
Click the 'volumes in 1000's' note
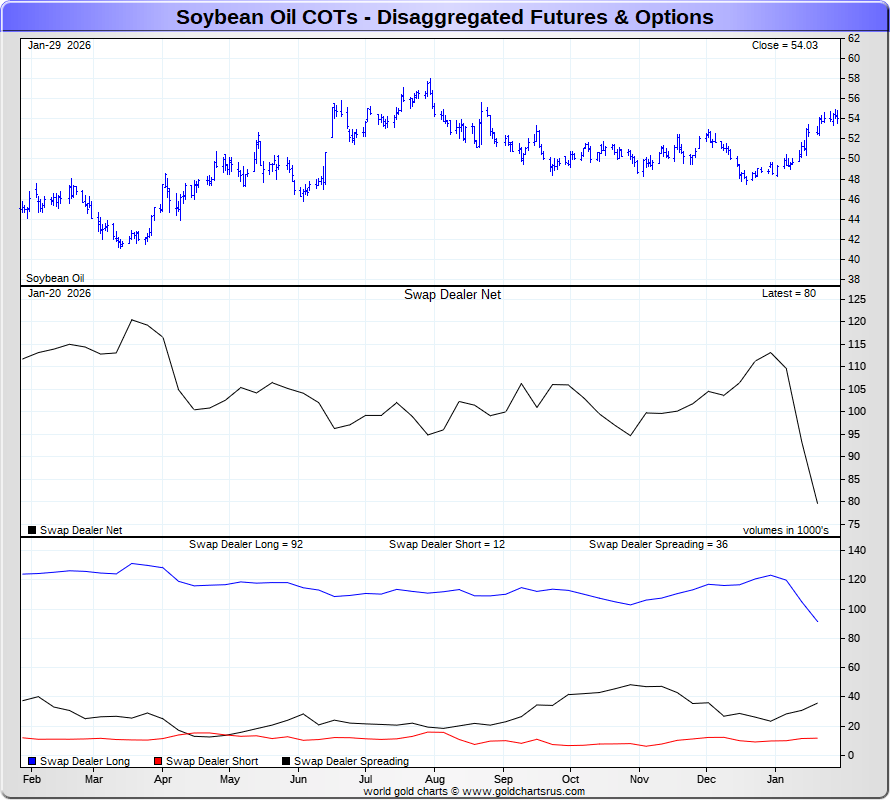click(x=785, y=531)
